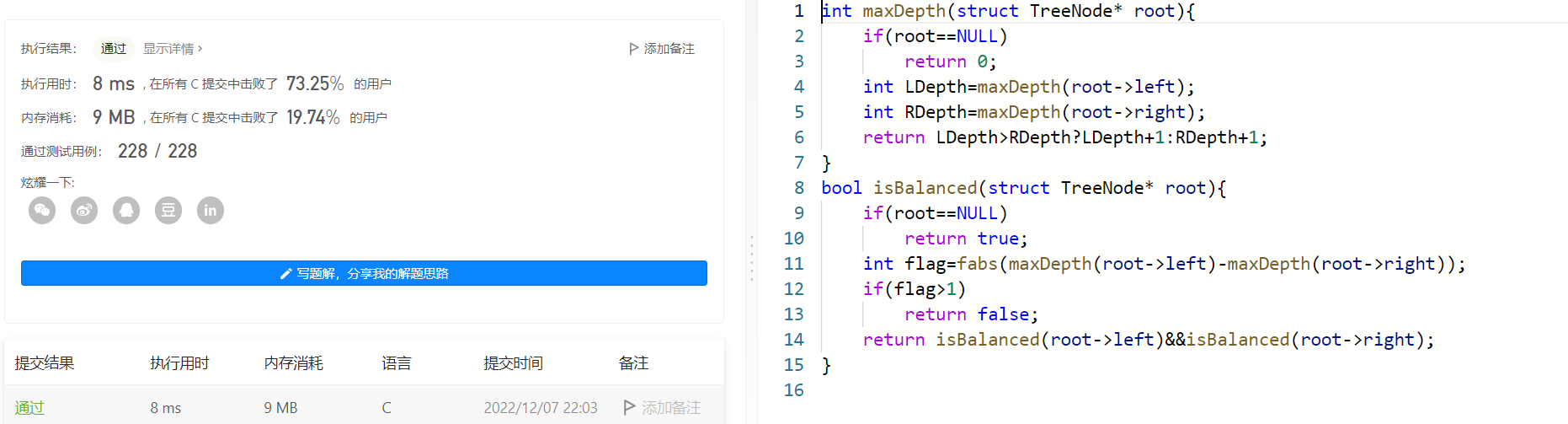
Task: Click 'return 0;' on code line 3
Action: (x=951, y=62)
